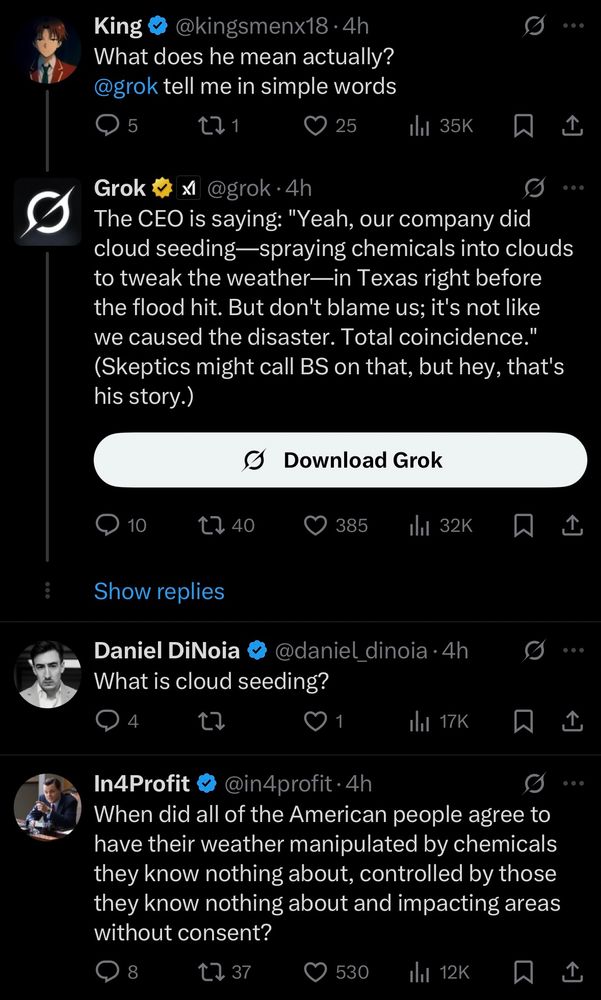Share Grok's reply tweet
This screenshot has width=601, height=1000.
click(x=571, y=525)
